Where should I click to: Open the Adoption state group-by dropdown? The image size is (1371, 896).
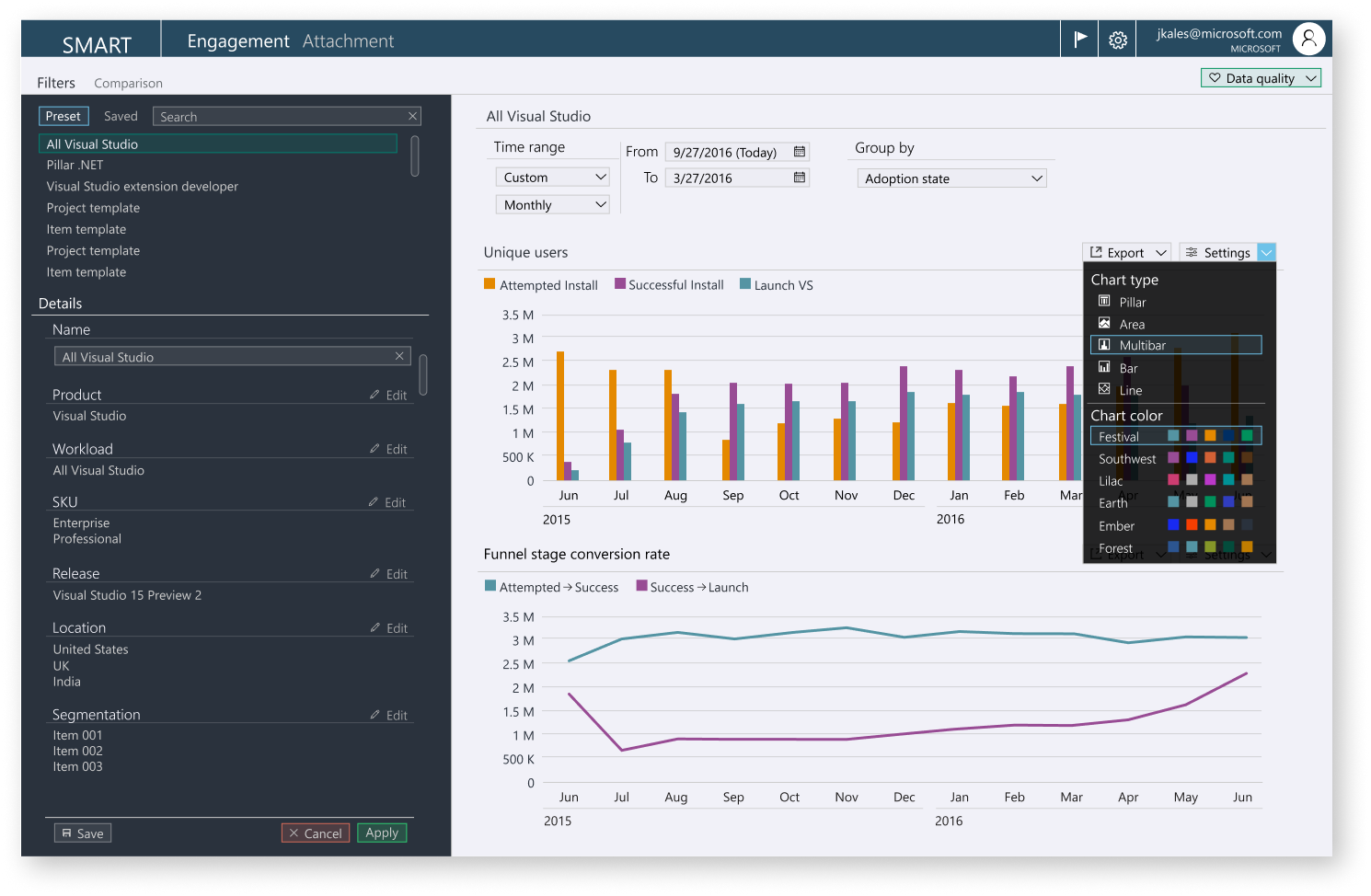(x=951, y=178)
